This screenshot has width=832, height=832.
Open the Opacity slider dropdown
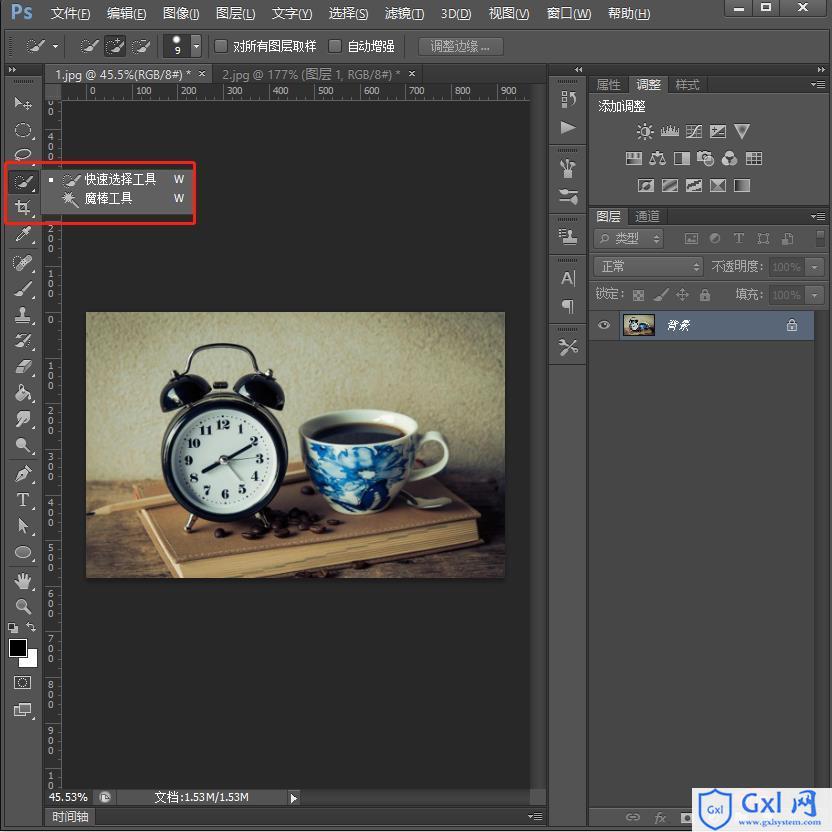tap(814, 266)
